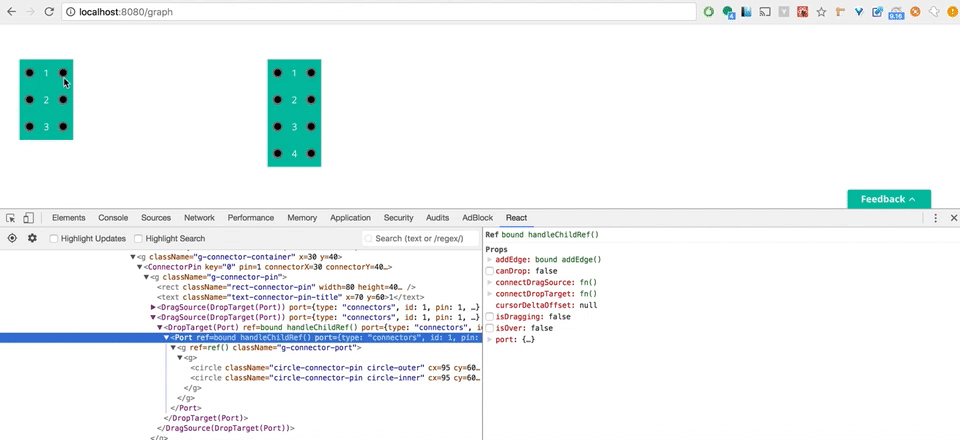Open the Memory tab

click(302, 218)
